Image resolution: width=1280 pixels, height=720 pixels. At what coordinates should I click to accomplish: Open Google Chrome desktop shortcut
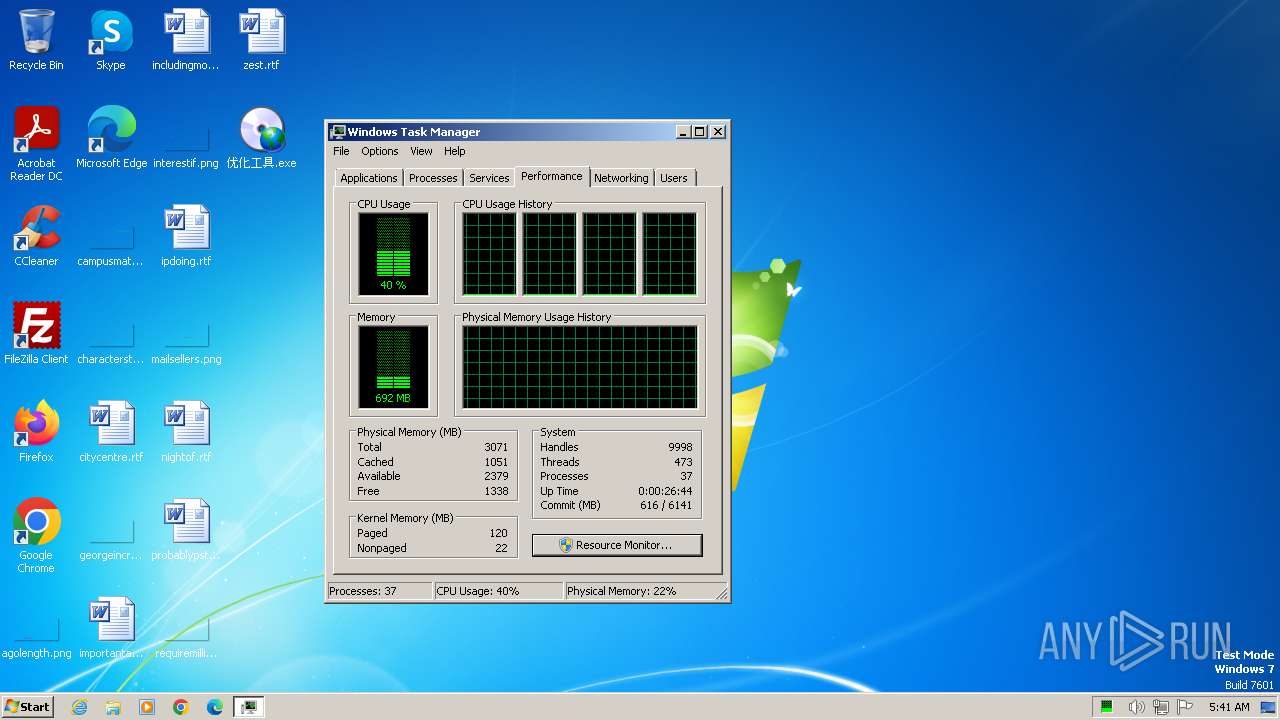click(36, 535)
